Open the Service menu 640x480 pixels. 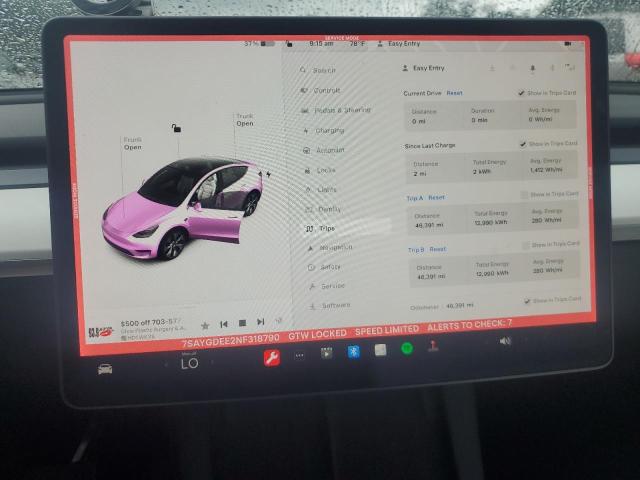coord(328,286)
